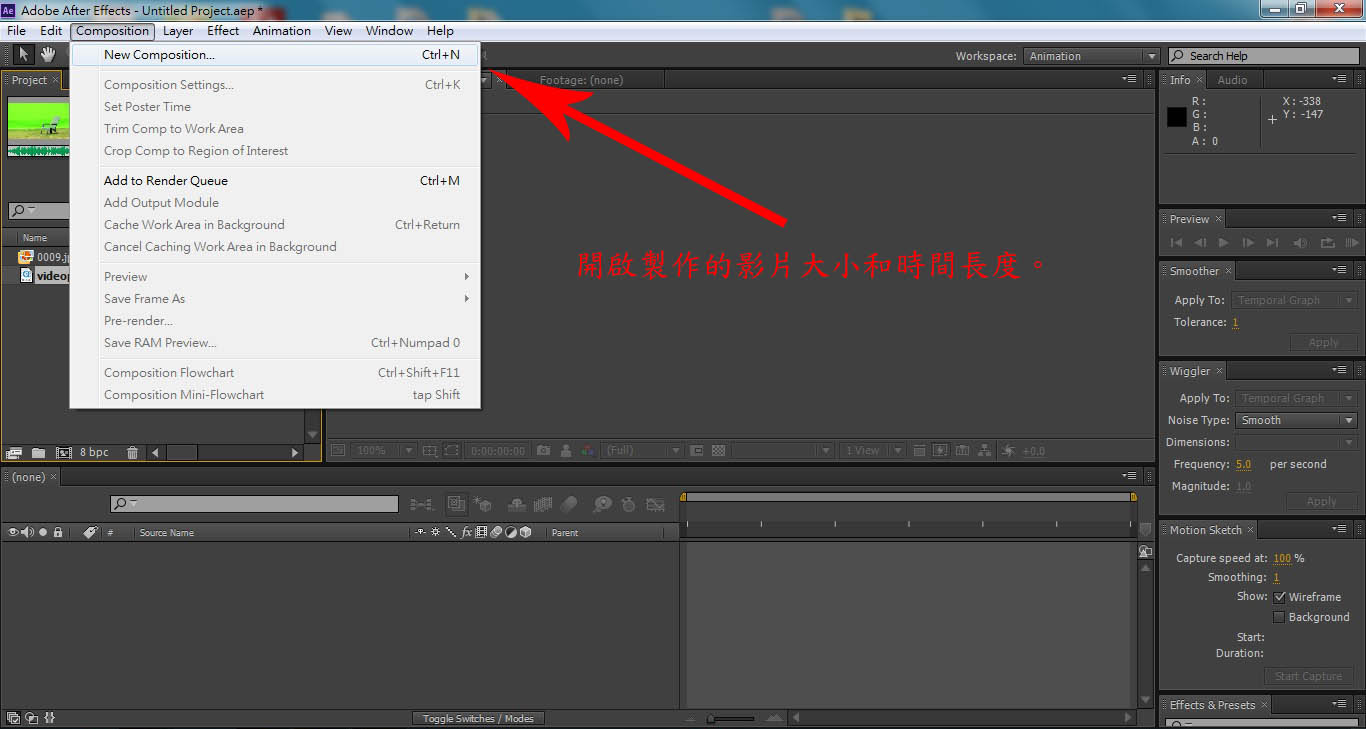Enable the Background checkbox in Motion Sketch

coord(1279,617)
